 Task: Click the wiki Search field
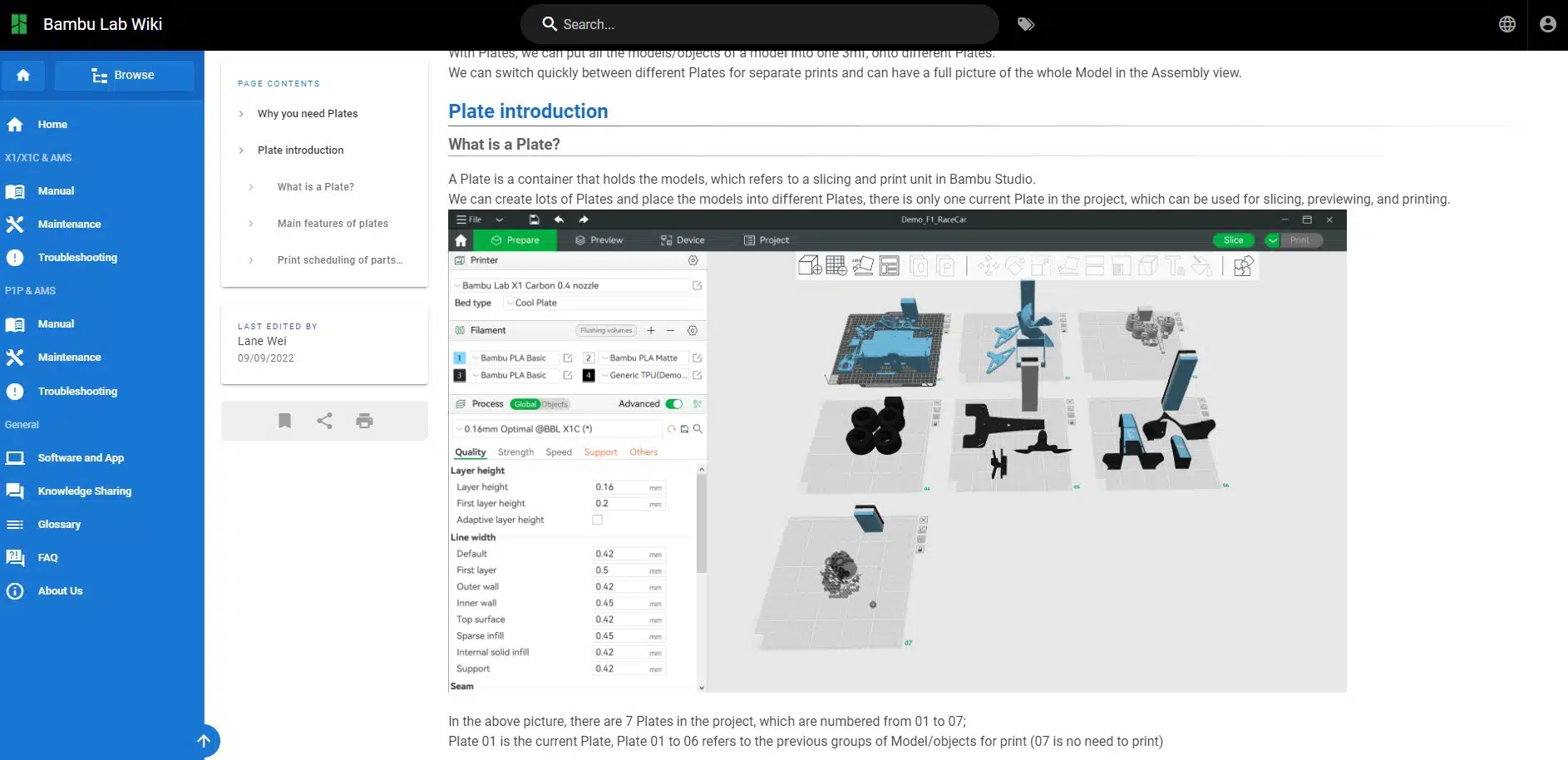tap(759, 24)
